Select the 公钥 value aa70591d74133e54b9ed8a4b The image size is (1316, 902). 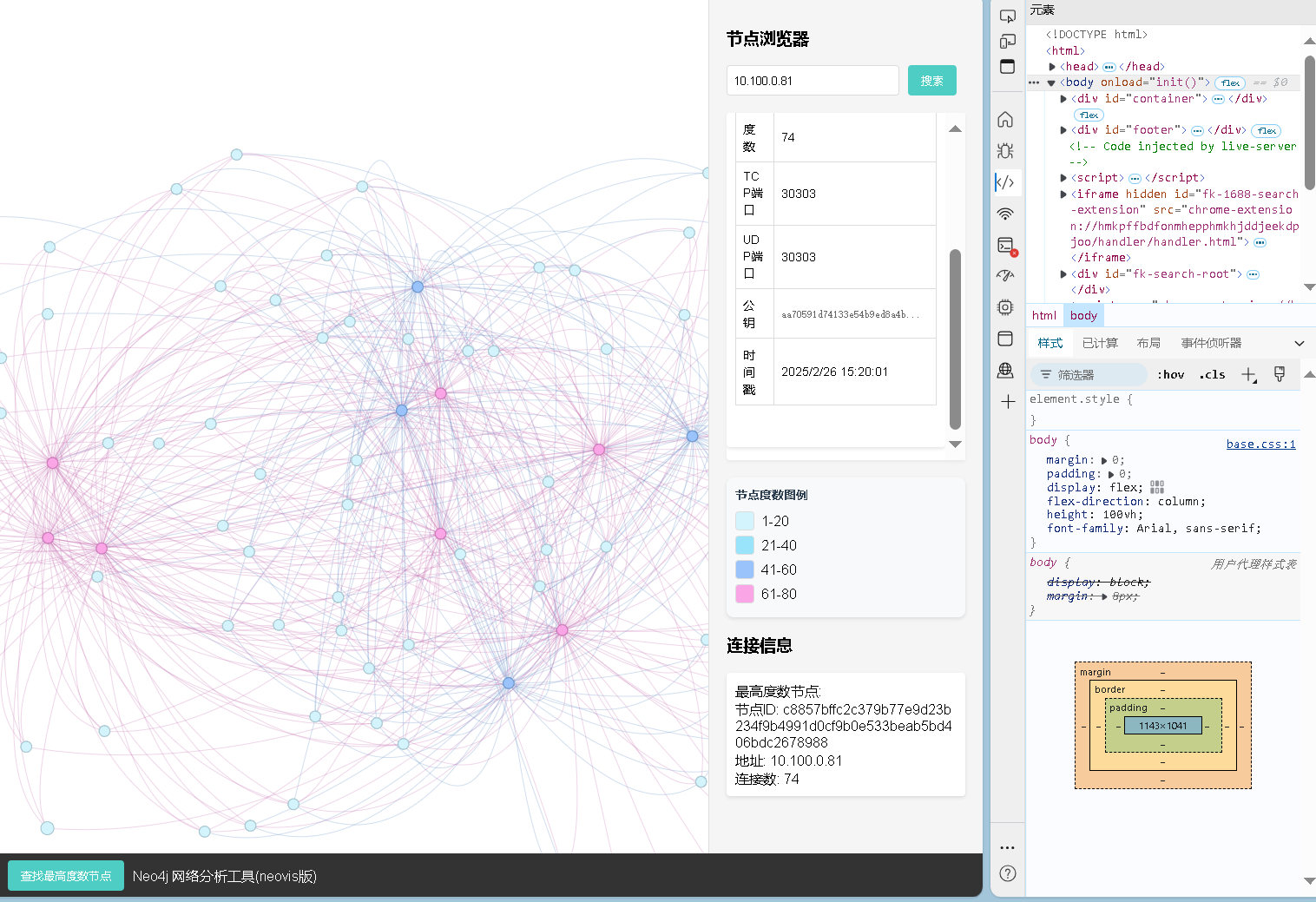pos(850,314)
